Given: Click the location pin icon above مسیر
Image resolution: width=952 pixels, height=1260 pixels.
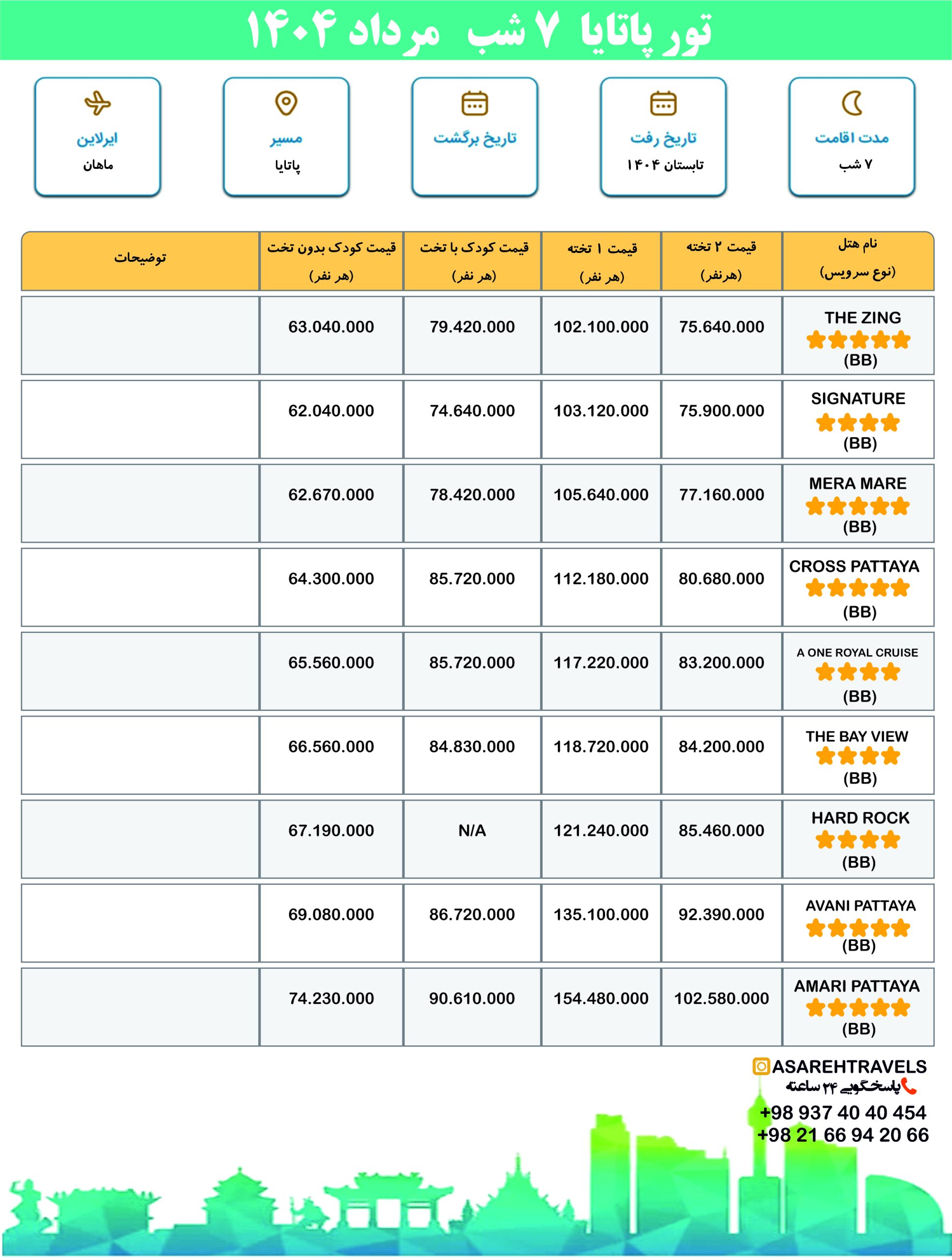Looking at the screenshot, I should 286,103.
